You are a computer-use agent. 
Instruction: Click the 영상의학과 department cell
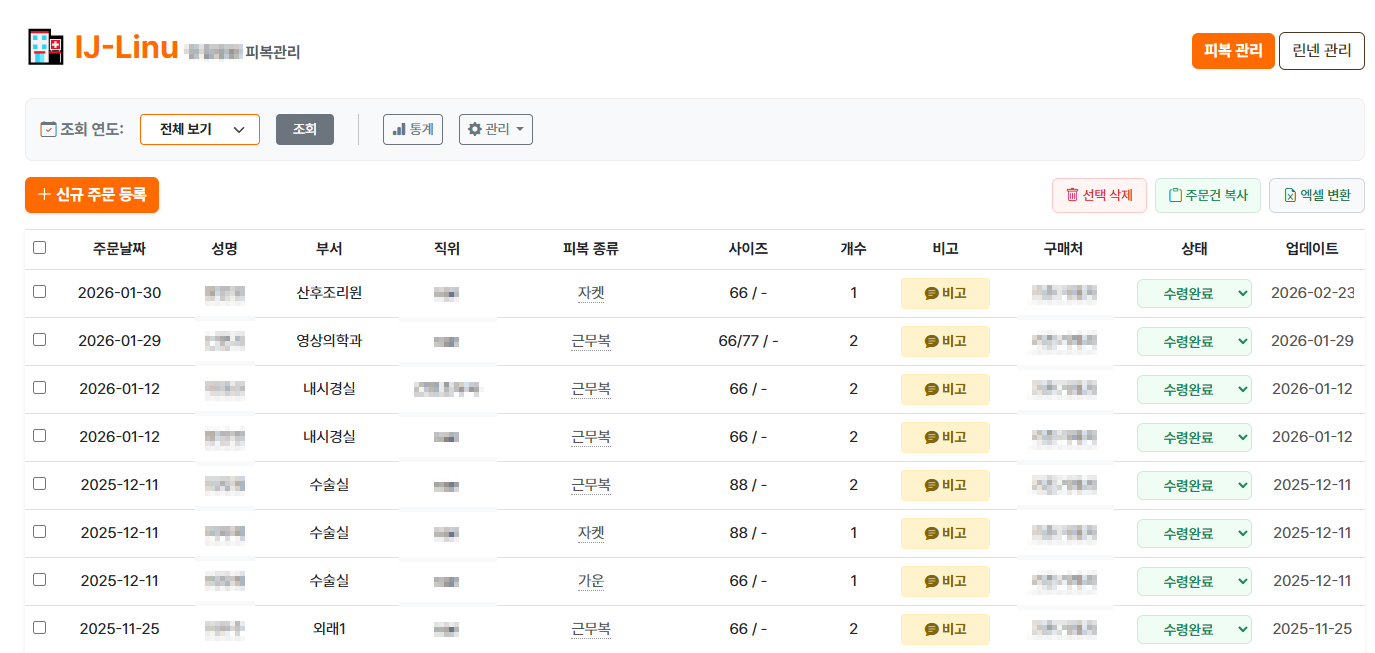(x=329, y=341)
